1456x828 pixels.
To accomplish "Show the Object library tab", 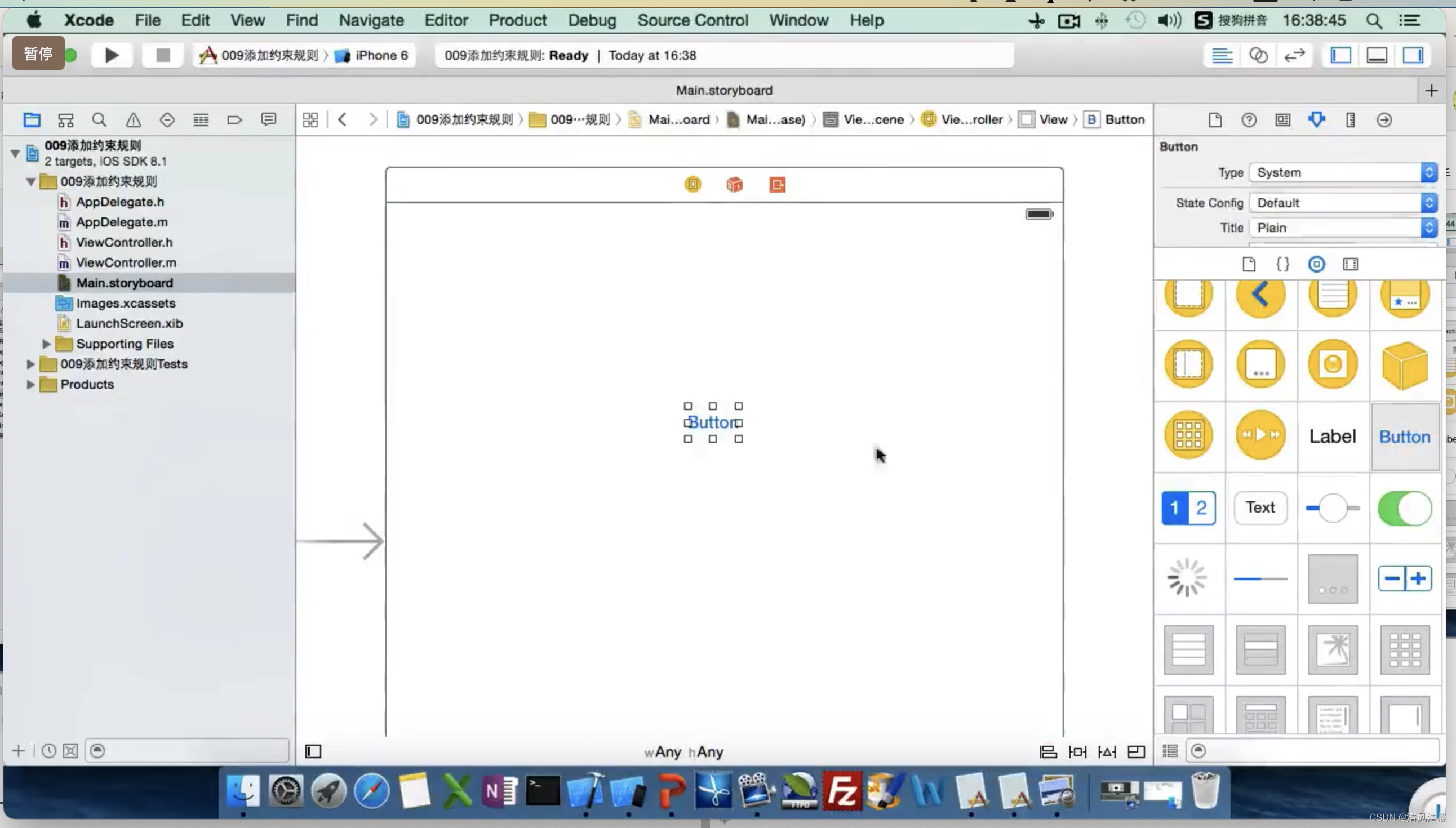I will tap(1316, 264).
